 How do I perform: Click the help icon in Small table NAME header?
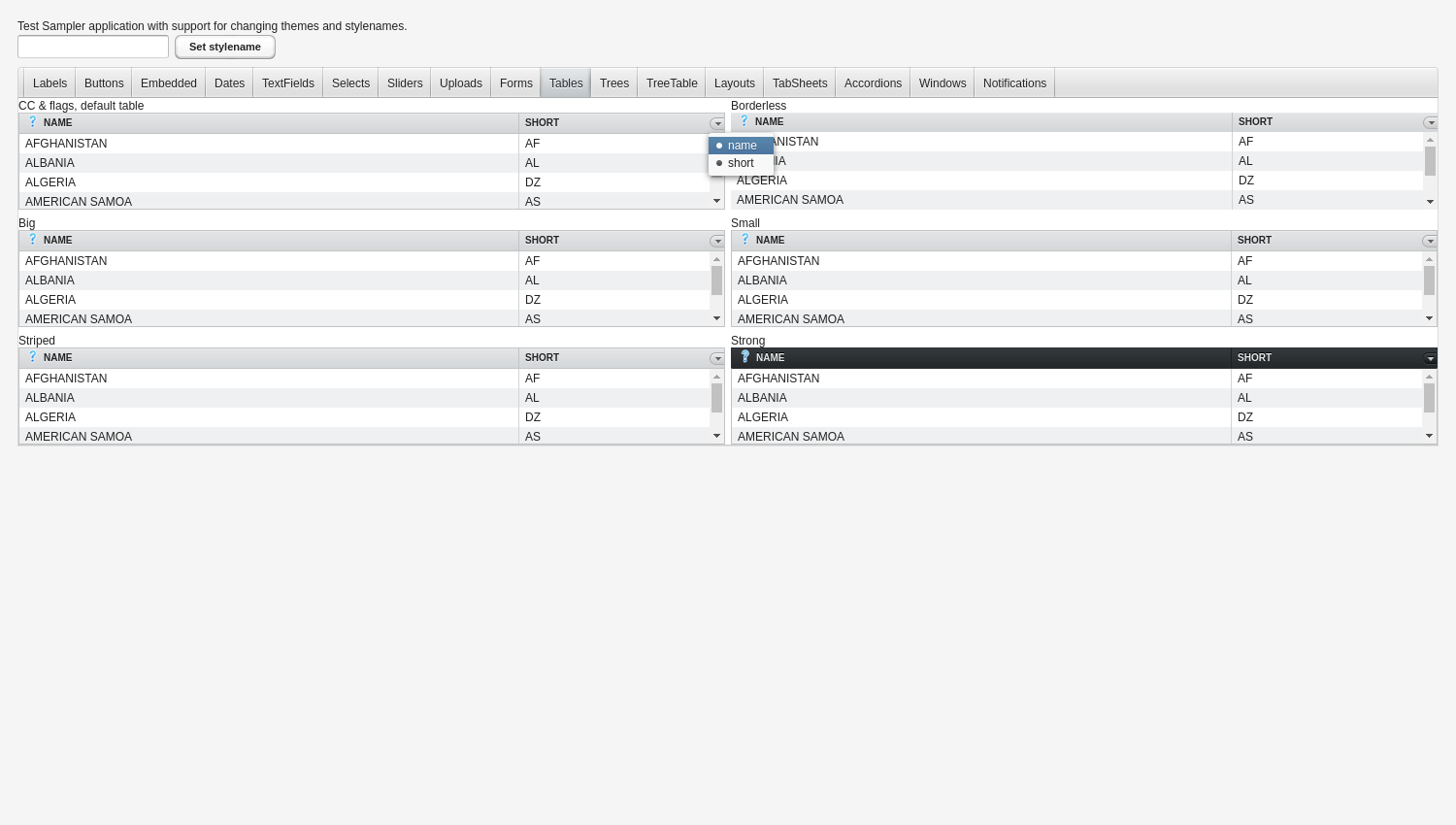(745, 240)
